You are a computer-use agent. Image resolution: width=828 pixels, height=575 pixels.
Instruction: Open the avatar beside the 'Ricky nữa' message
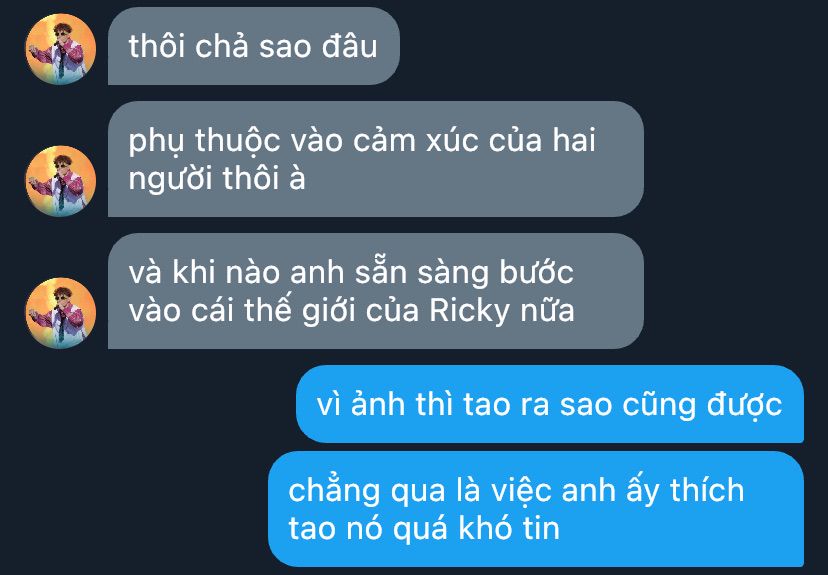point(61,313)
